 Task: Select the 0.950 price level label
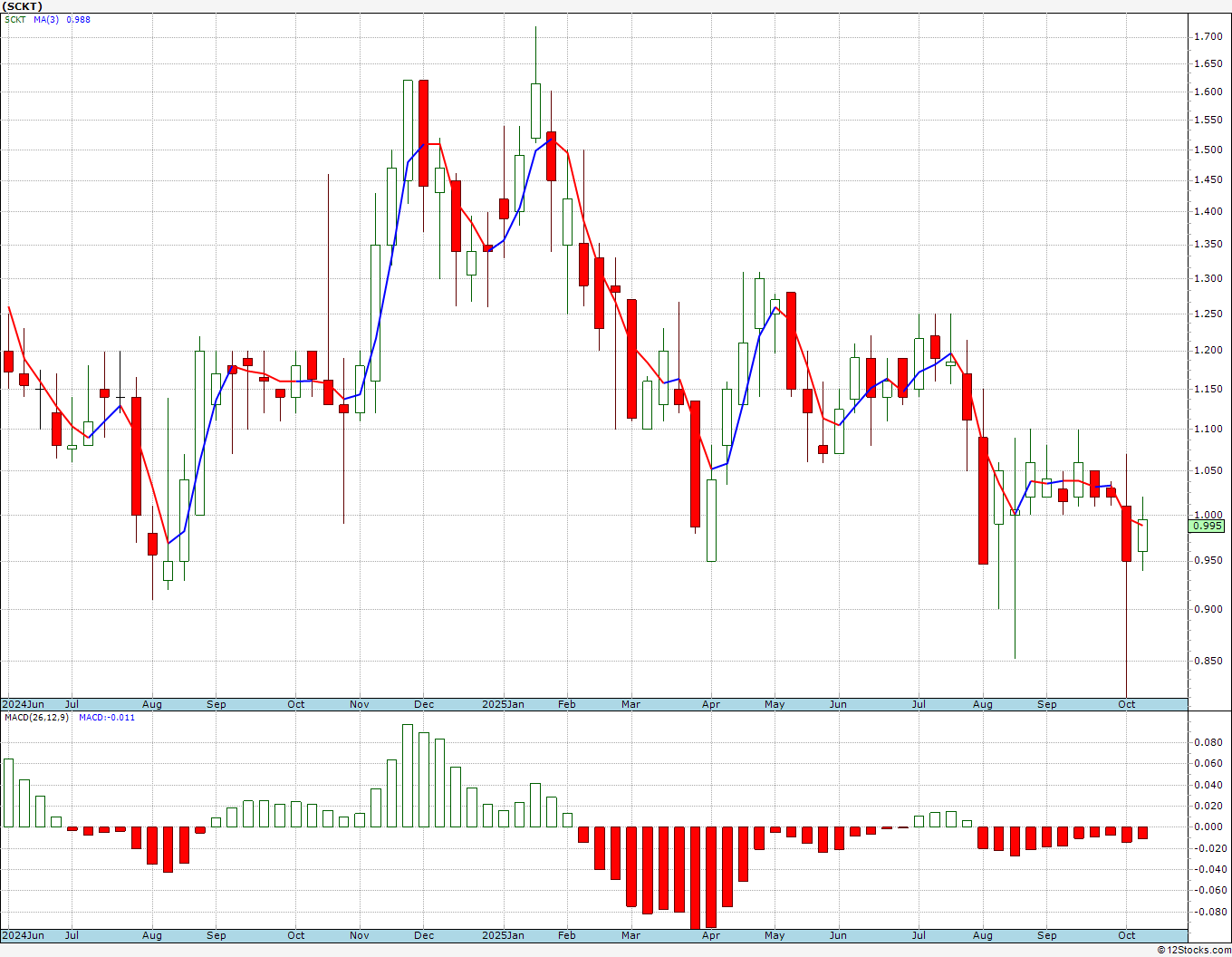tap(1208, 561)
